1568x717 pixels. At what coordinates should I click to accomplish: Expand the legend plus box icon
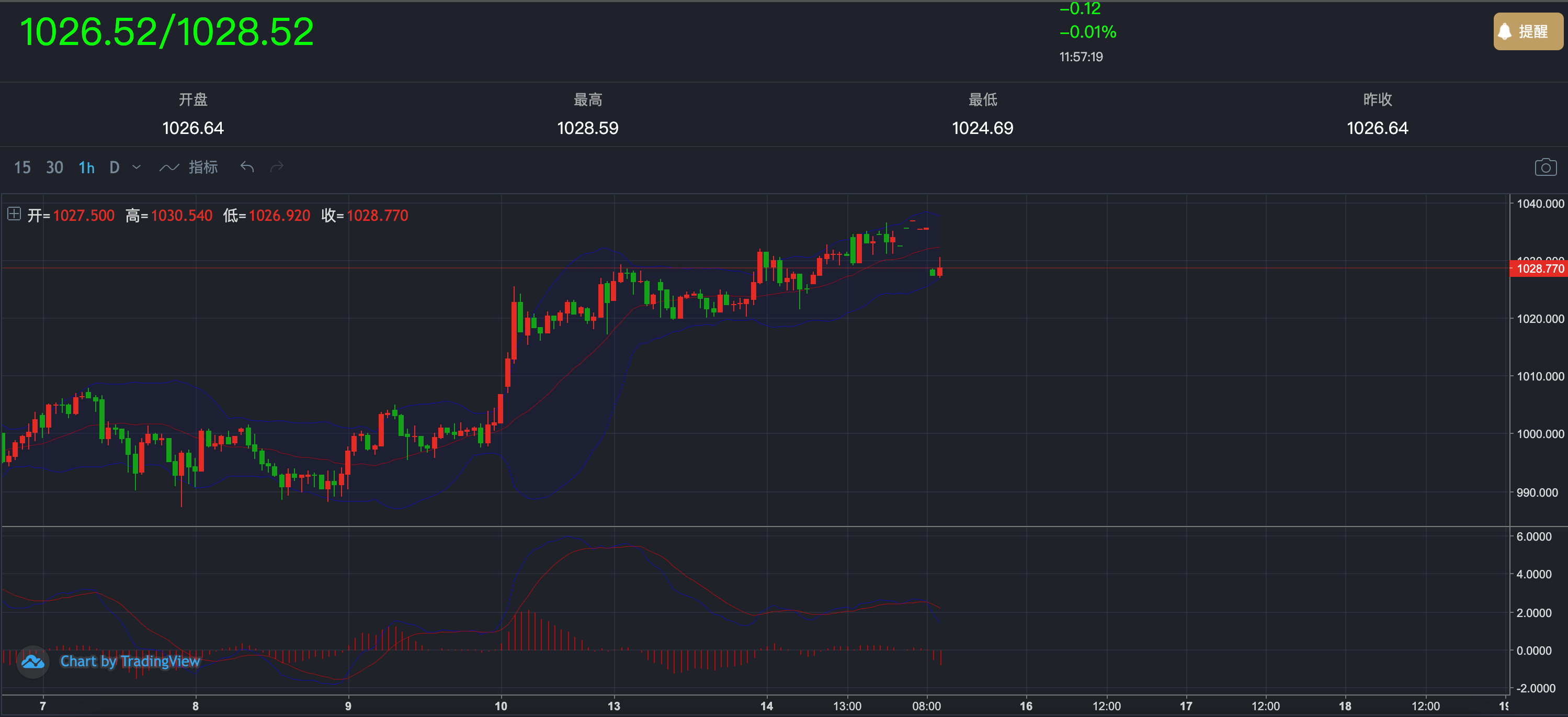click(14, 214)
